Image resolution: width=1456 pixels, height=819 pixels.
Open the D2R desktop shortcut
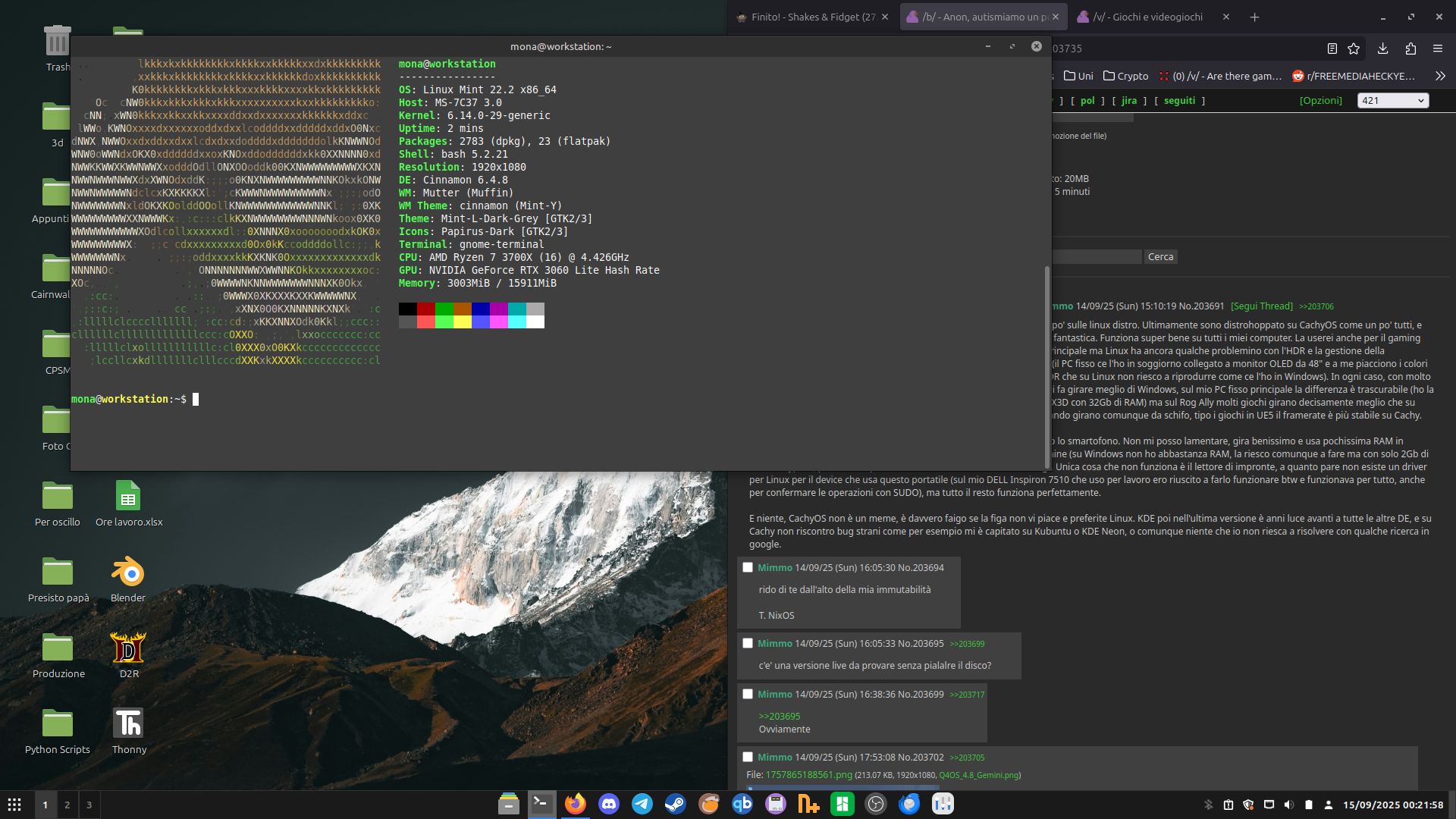click(128, 656)
